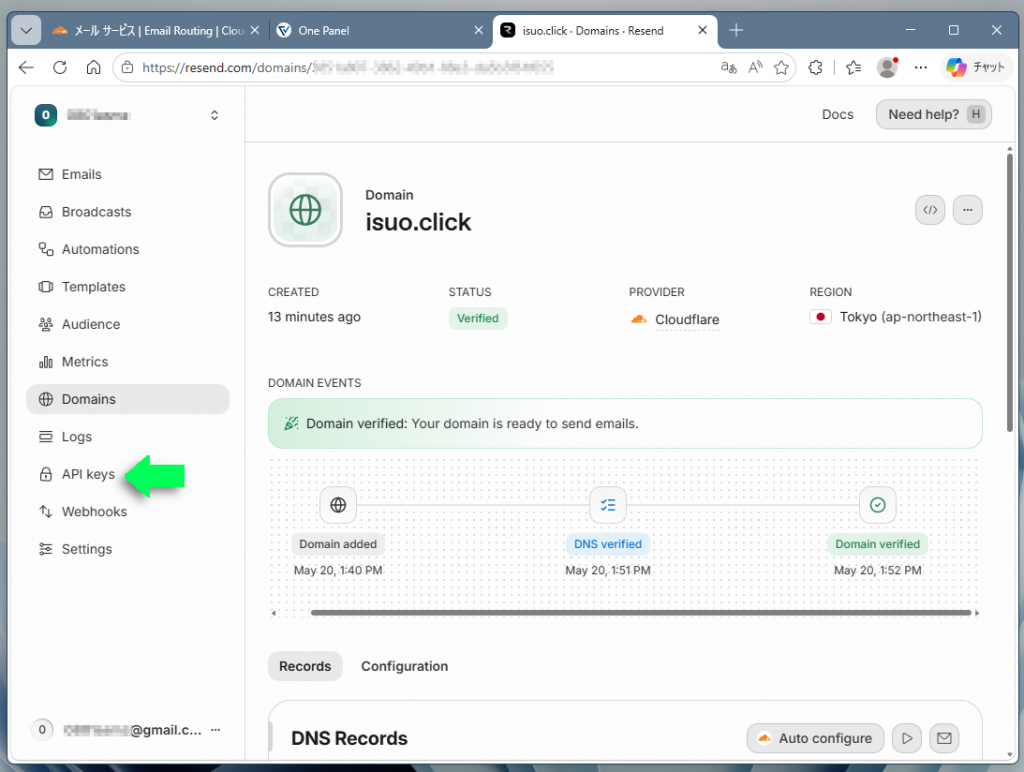
Task: Open the domain more options menu
Action: click(x=967, y=210)
